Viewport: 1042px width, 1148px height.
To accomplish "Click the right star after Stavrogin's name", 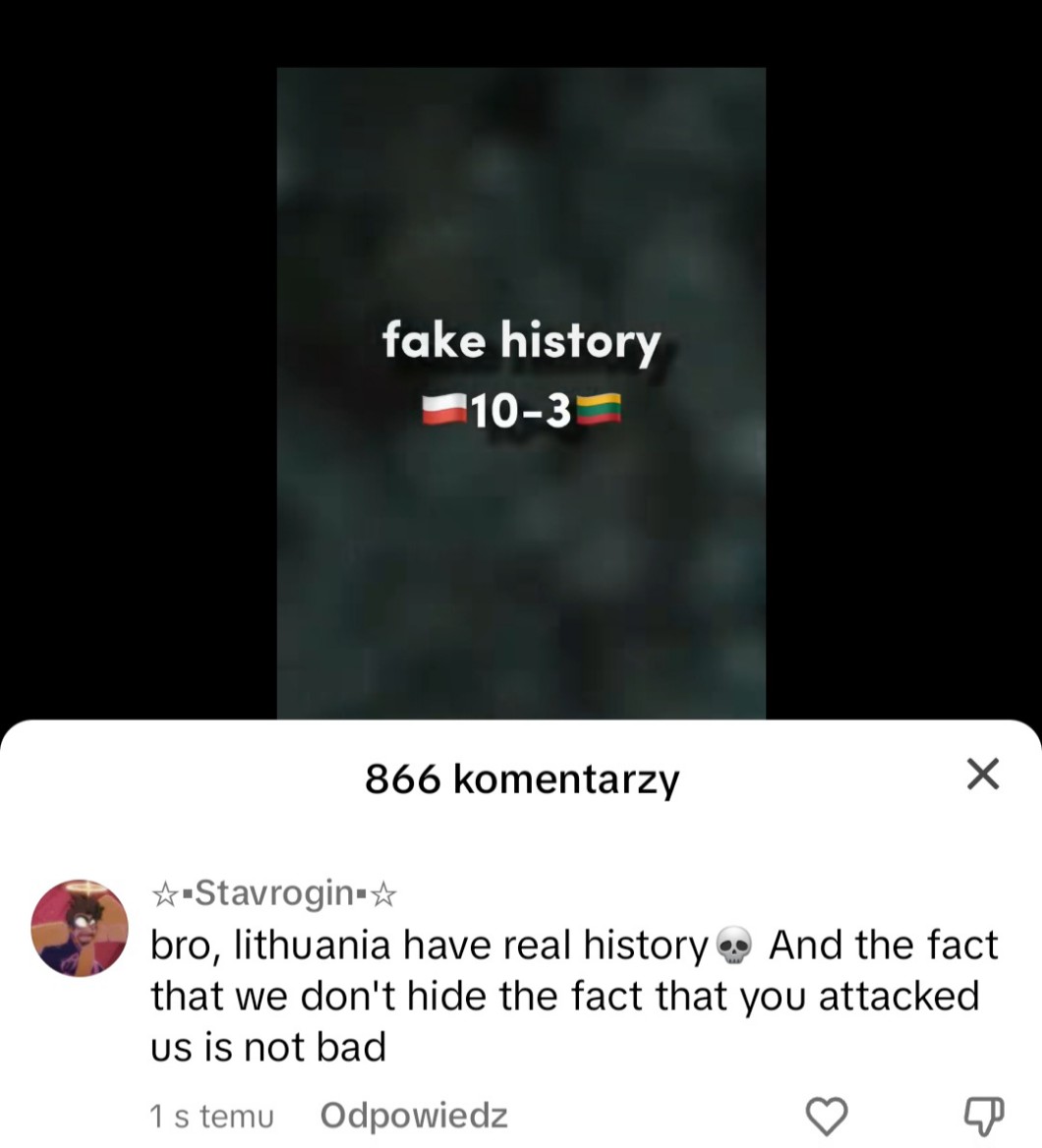I will 383,894.
